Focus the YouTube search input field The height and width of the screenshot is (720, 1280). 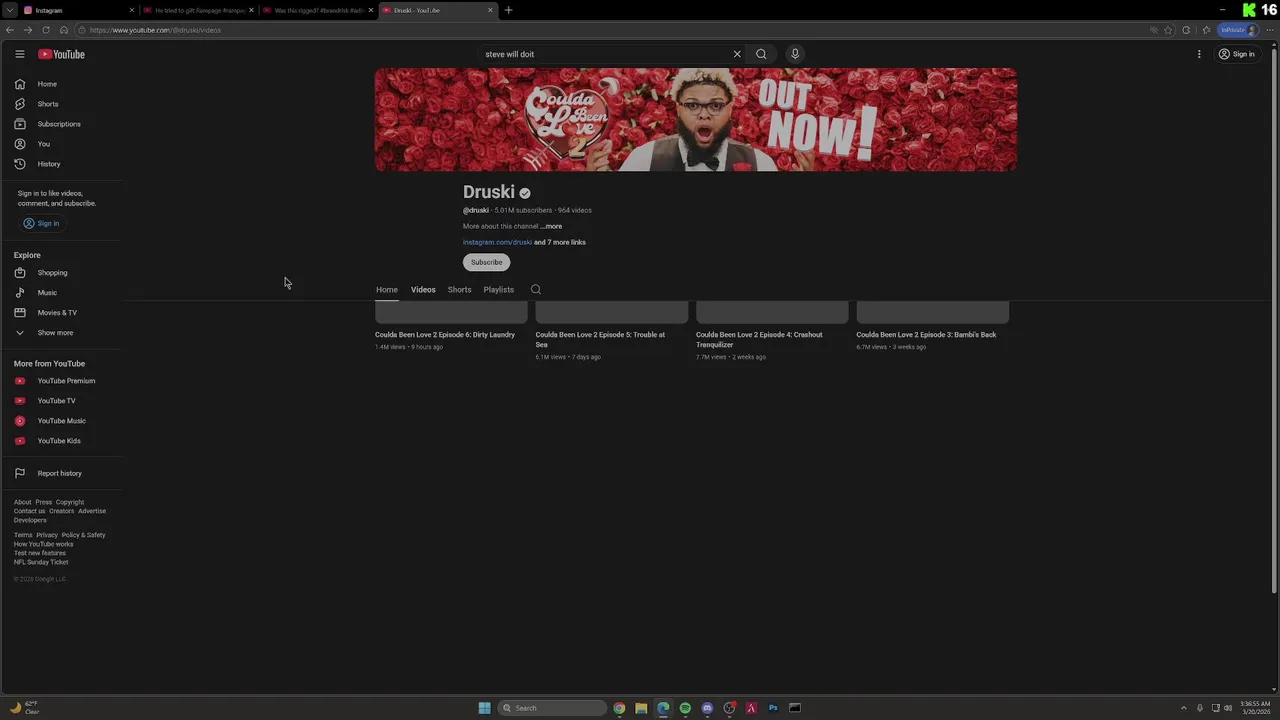pyautogui.click(x=605, y=54)
